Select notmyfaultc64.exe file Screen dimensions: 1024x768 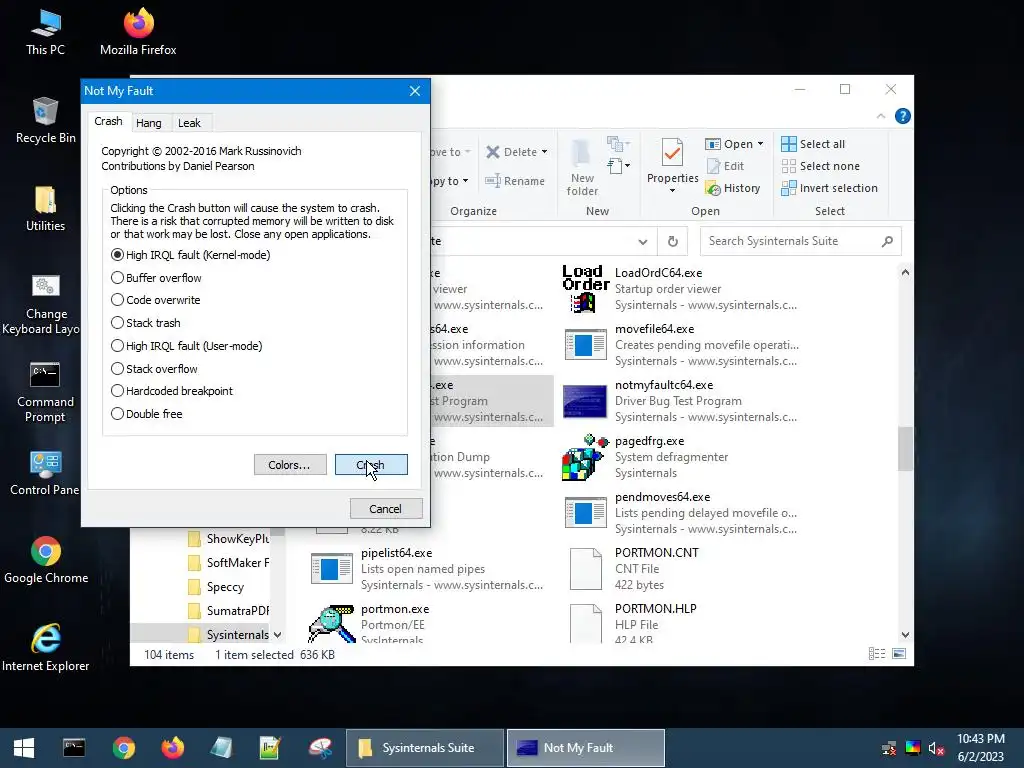point(682,401)
